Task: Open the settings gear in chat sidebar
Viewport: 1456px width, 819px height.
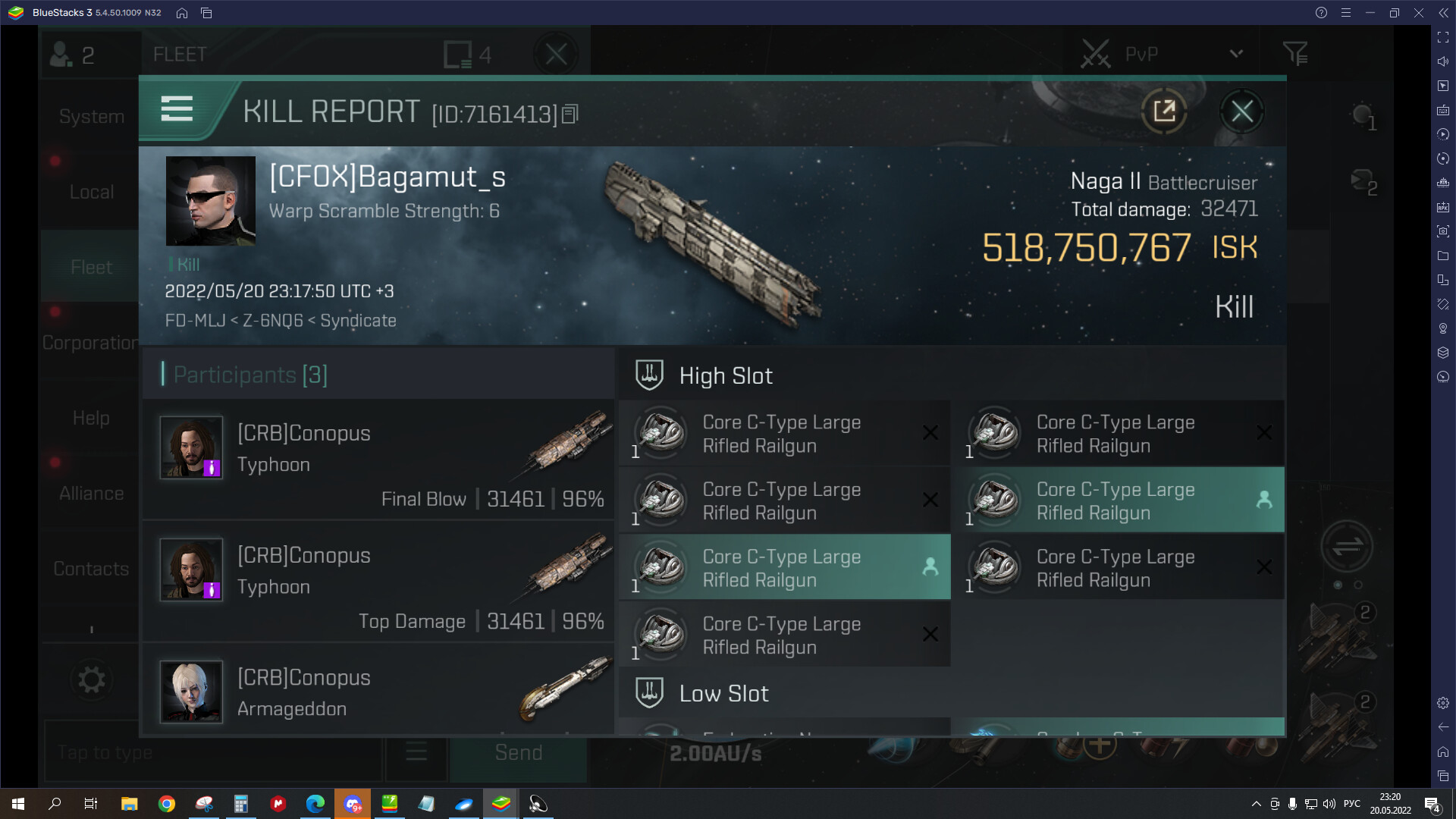Action: [x=92, y=679]
